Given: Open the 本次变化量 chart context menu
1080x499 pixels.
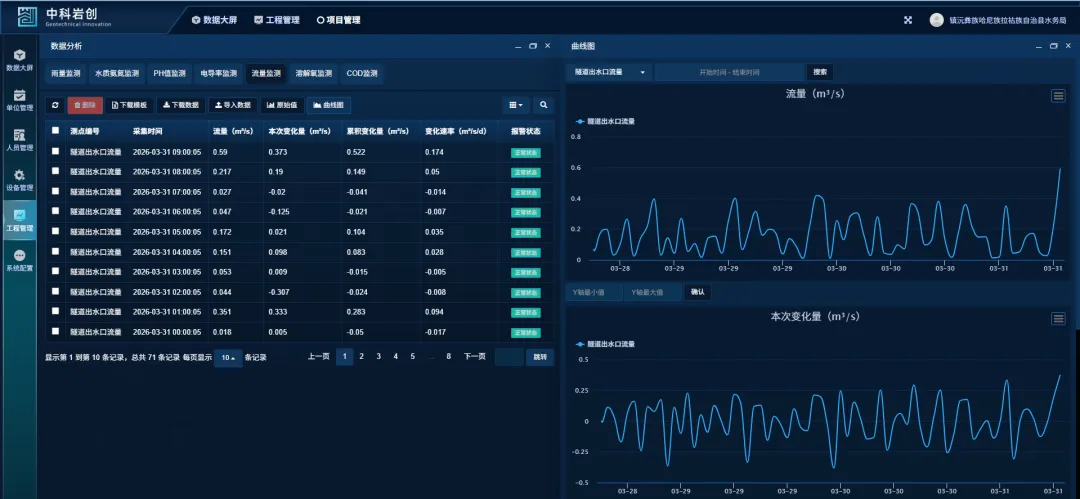Looking at the screenshot, I should point(1058,318).
